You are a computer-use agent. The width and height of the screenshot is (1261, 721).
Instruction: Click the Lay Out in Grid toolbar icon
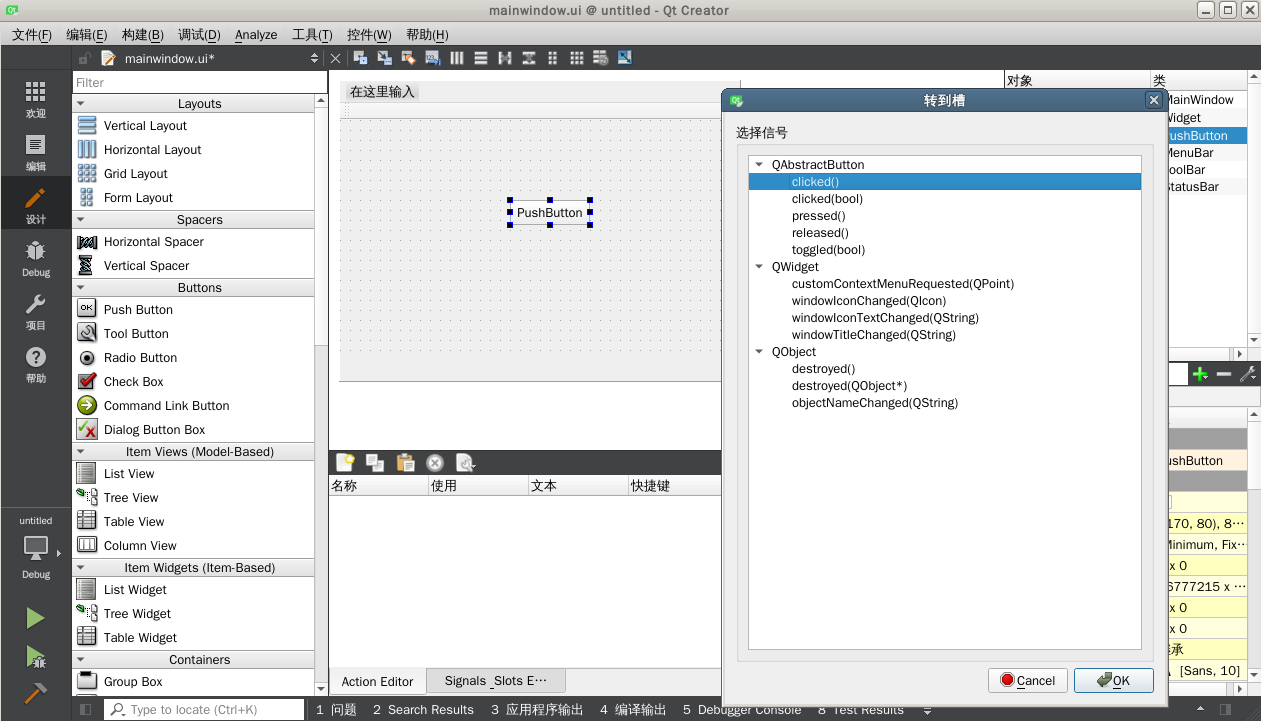click(x=576, y=58)
